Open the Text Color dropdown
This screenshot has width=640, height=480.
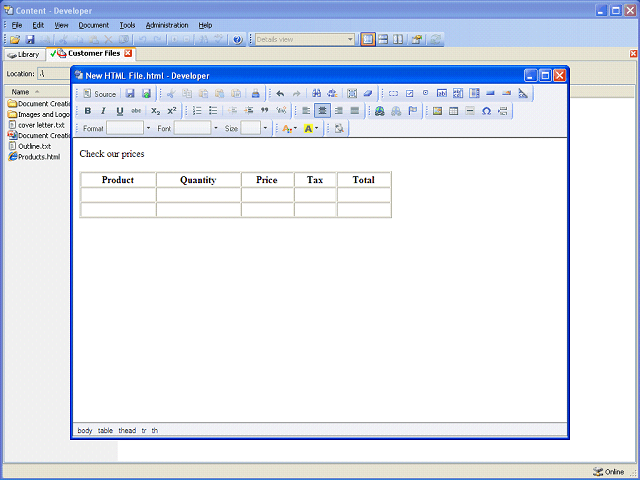click(289, 129)
